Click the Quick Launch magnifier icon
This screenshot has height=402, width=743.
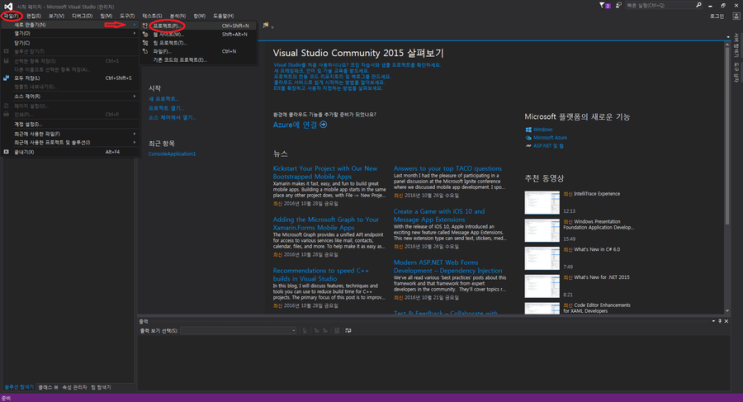698,5
